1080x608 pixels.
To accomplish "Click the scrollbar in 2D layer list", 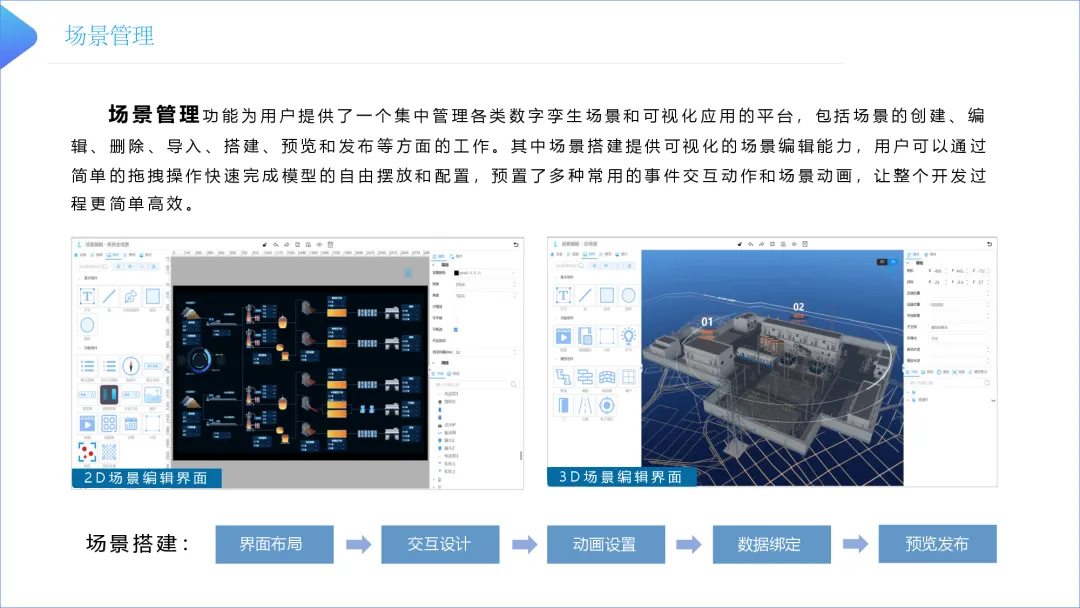I will 521,456.
